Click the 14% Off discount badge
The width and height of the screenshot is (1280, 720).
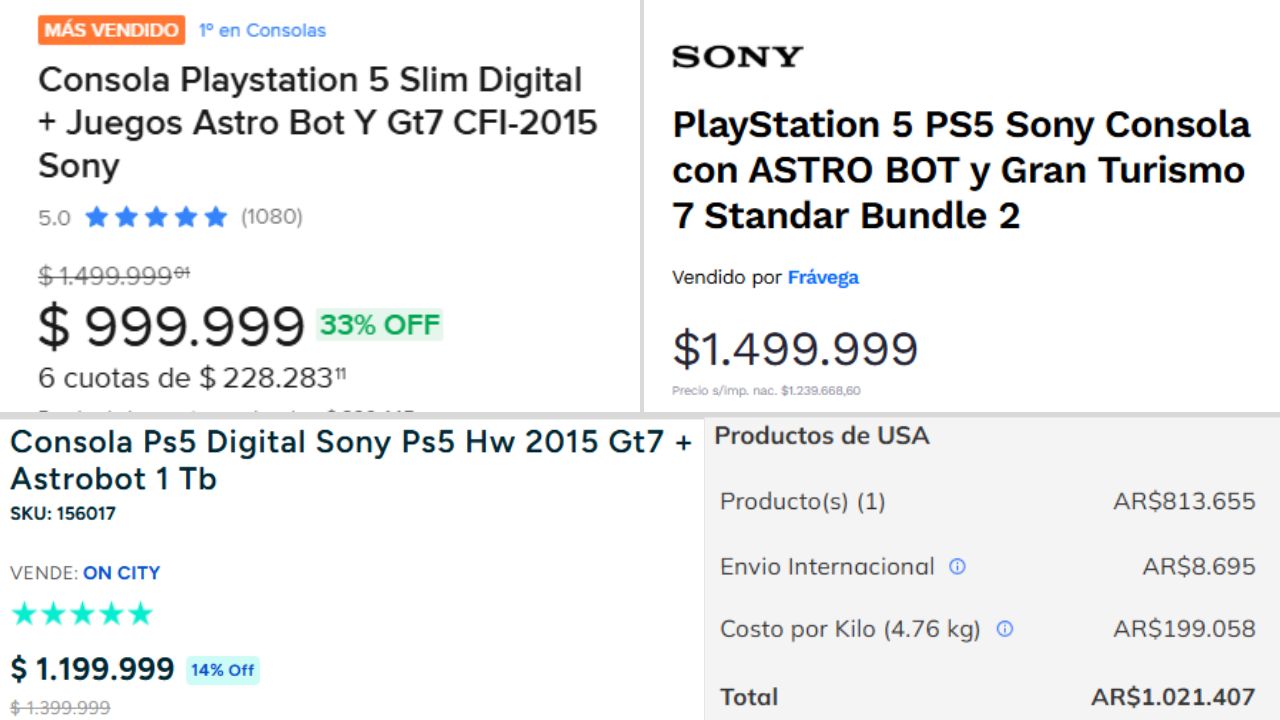222,670
